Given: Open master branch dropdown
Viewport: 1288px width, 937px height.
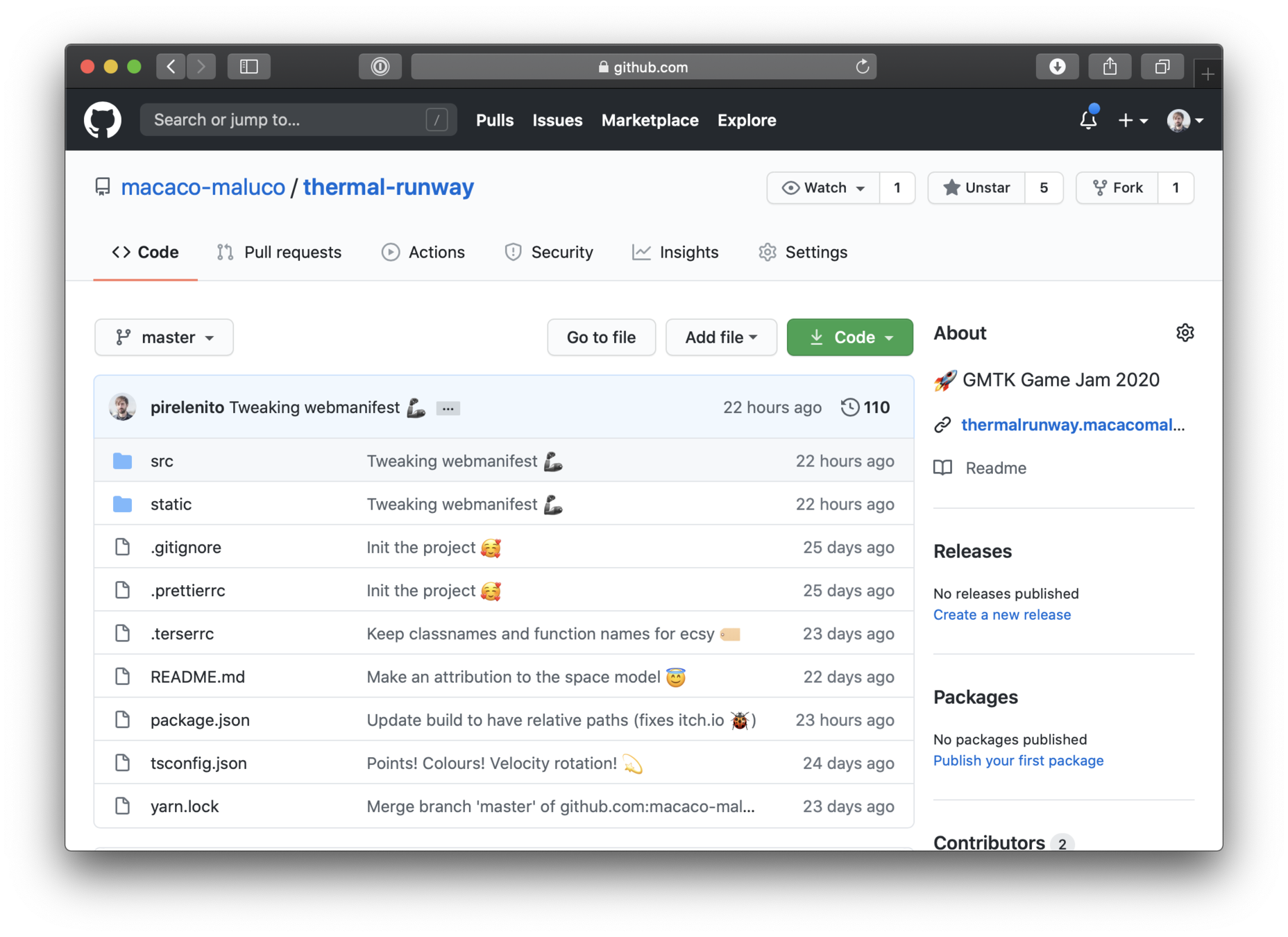Looking at the screenshot, I should pyautogui.click(x=164, y=337).
